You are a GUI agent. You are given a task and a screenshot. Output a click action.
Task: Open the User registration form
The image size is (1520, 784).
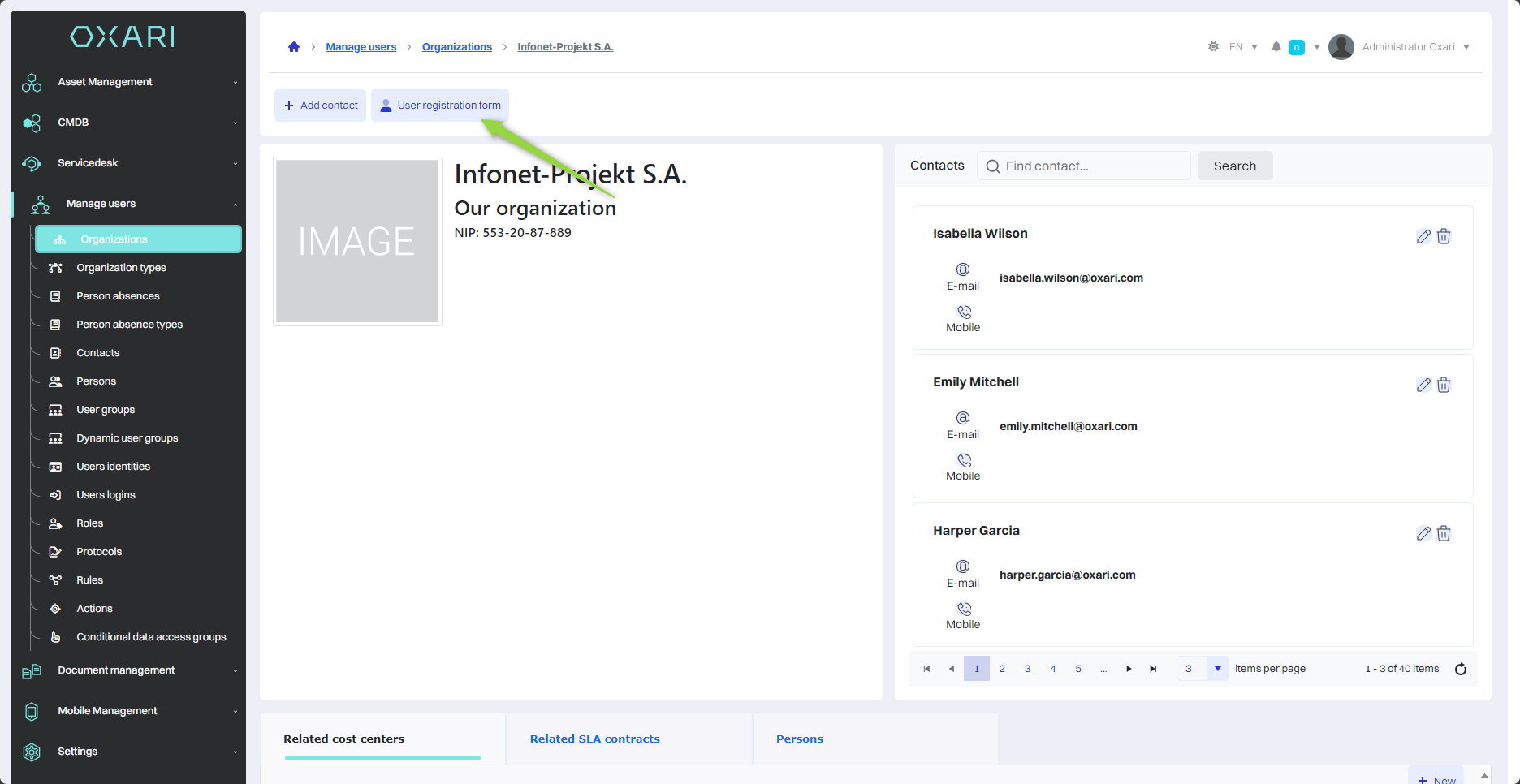(440, 106)
